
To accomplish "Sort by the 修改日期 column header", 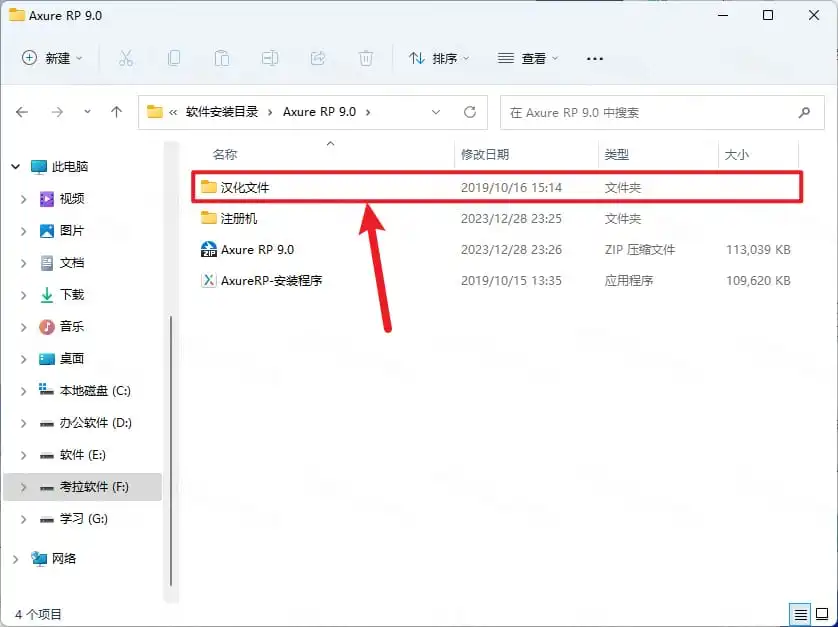I will 485,155.
